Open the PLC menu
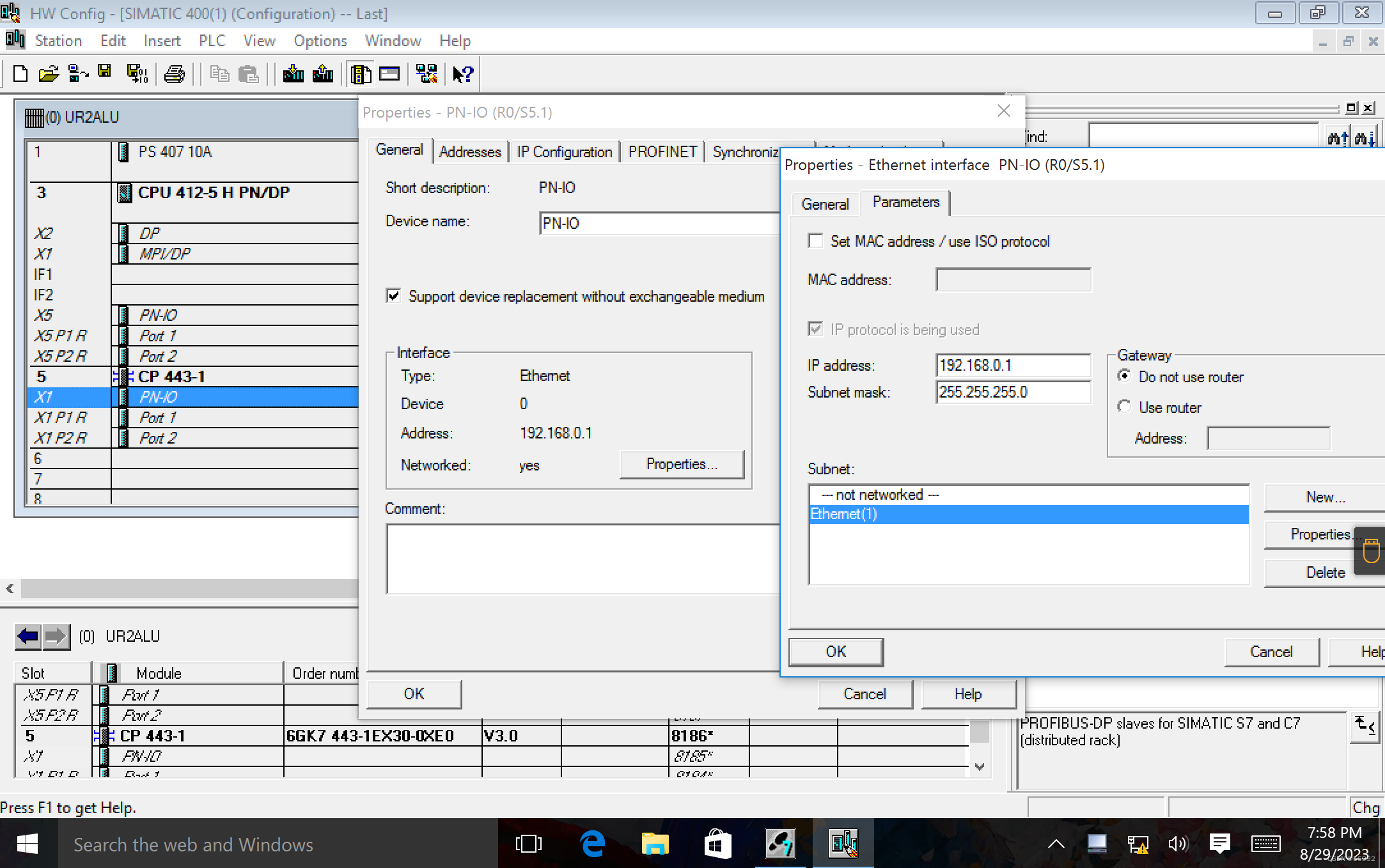The image size is (1385, 868). coord(212,41)
